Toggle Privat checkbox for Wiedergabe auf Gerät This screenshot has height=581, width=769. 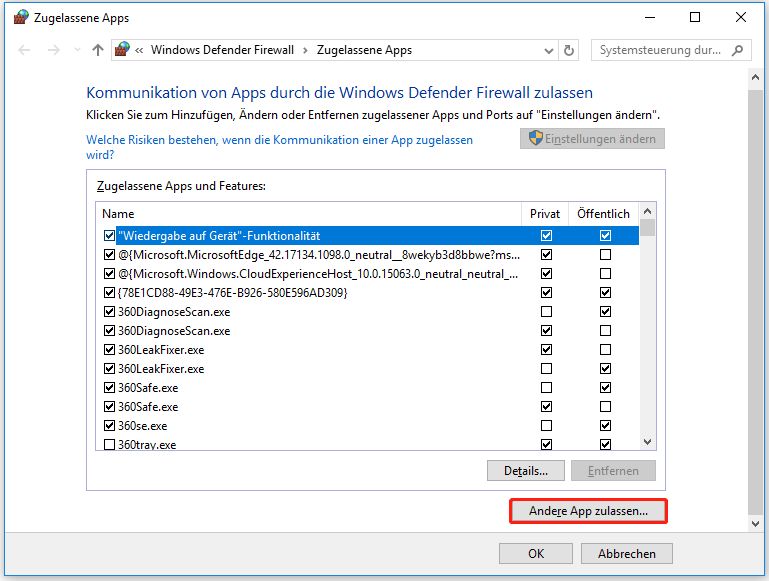(546, 235)
